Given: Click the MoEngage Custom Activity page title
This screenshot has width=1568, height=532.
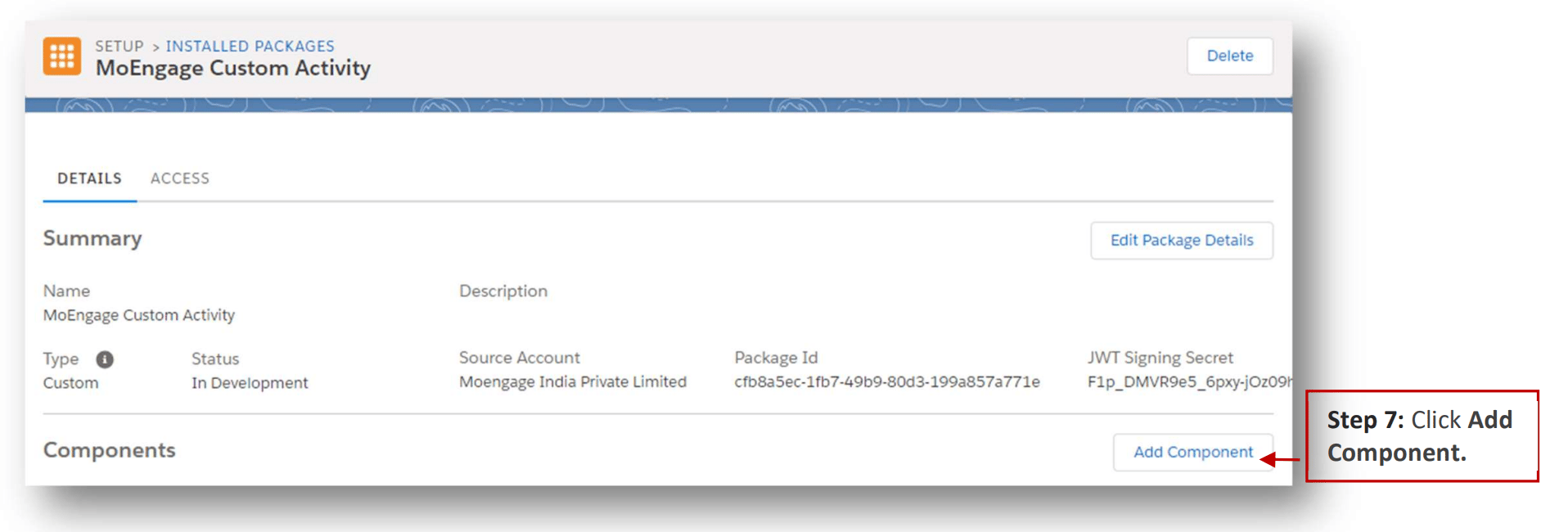Looking at the screenshot, I should tap(233, 68).
